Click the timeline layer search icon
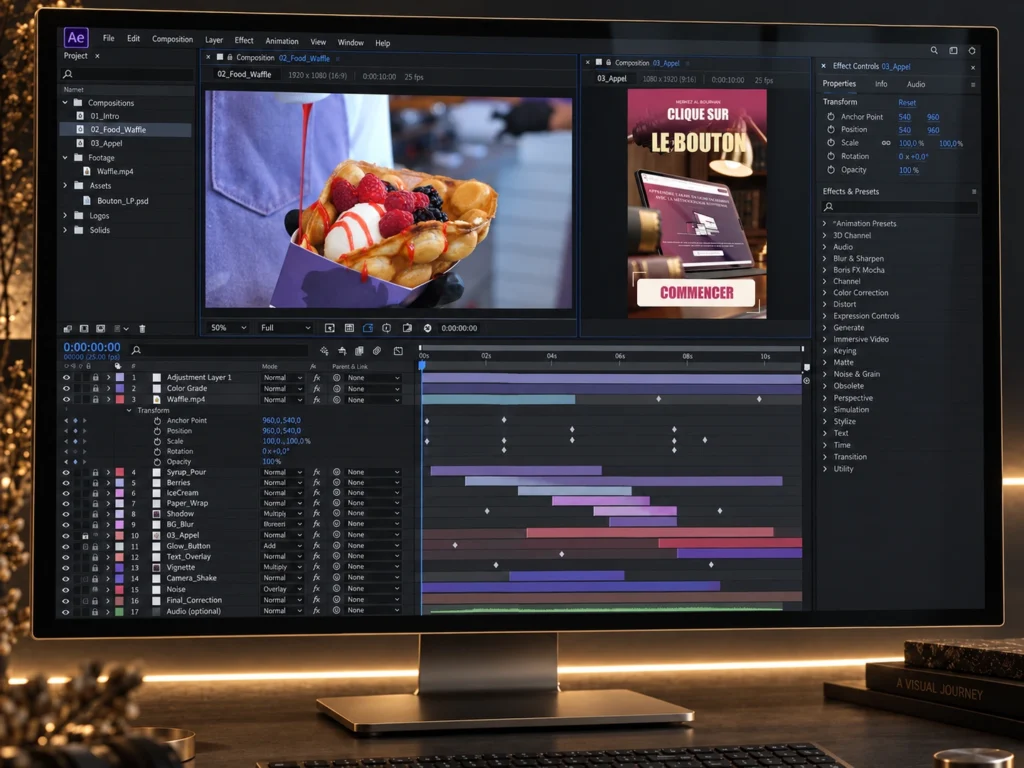The image size is (1024, 768). pos(136,350)
